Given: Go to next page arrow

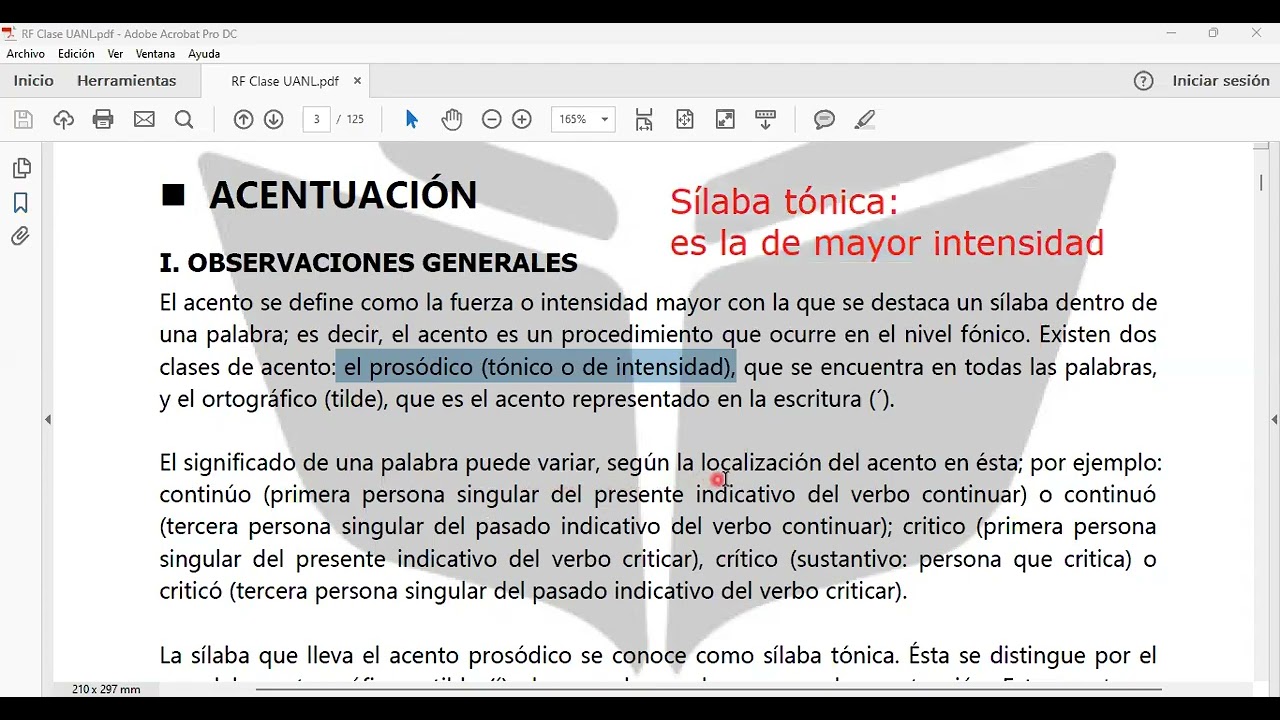Looking at the screenshot, I should 273,120.
